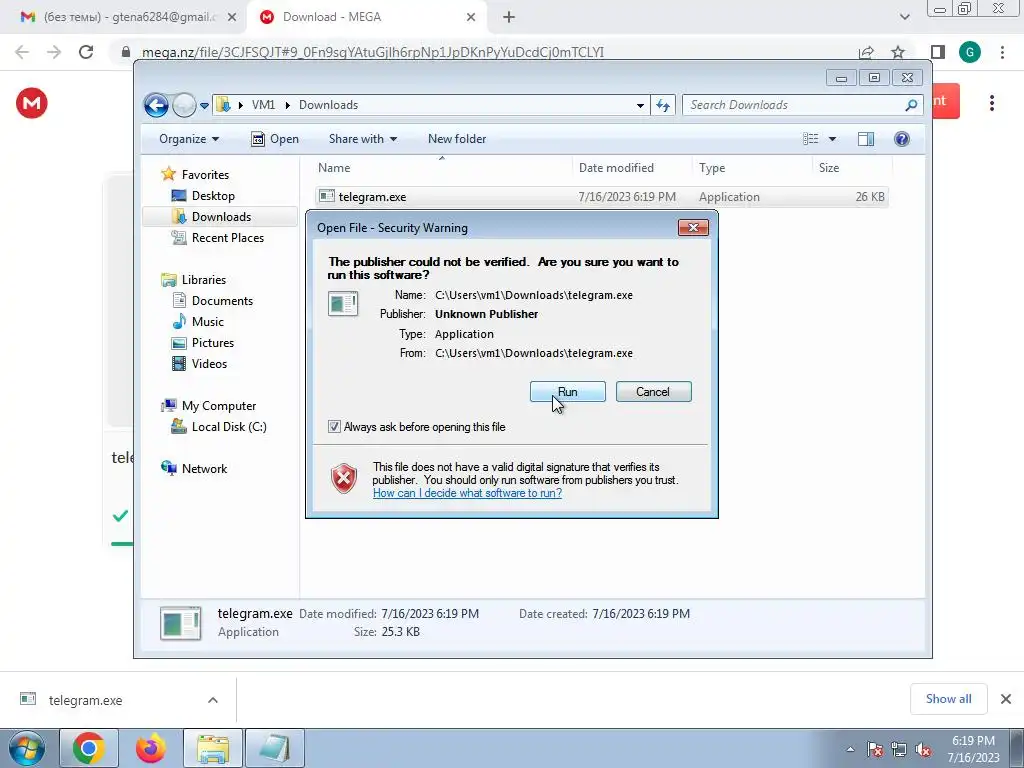Click Open in Explorer toolbar

(x=275, y=139)
